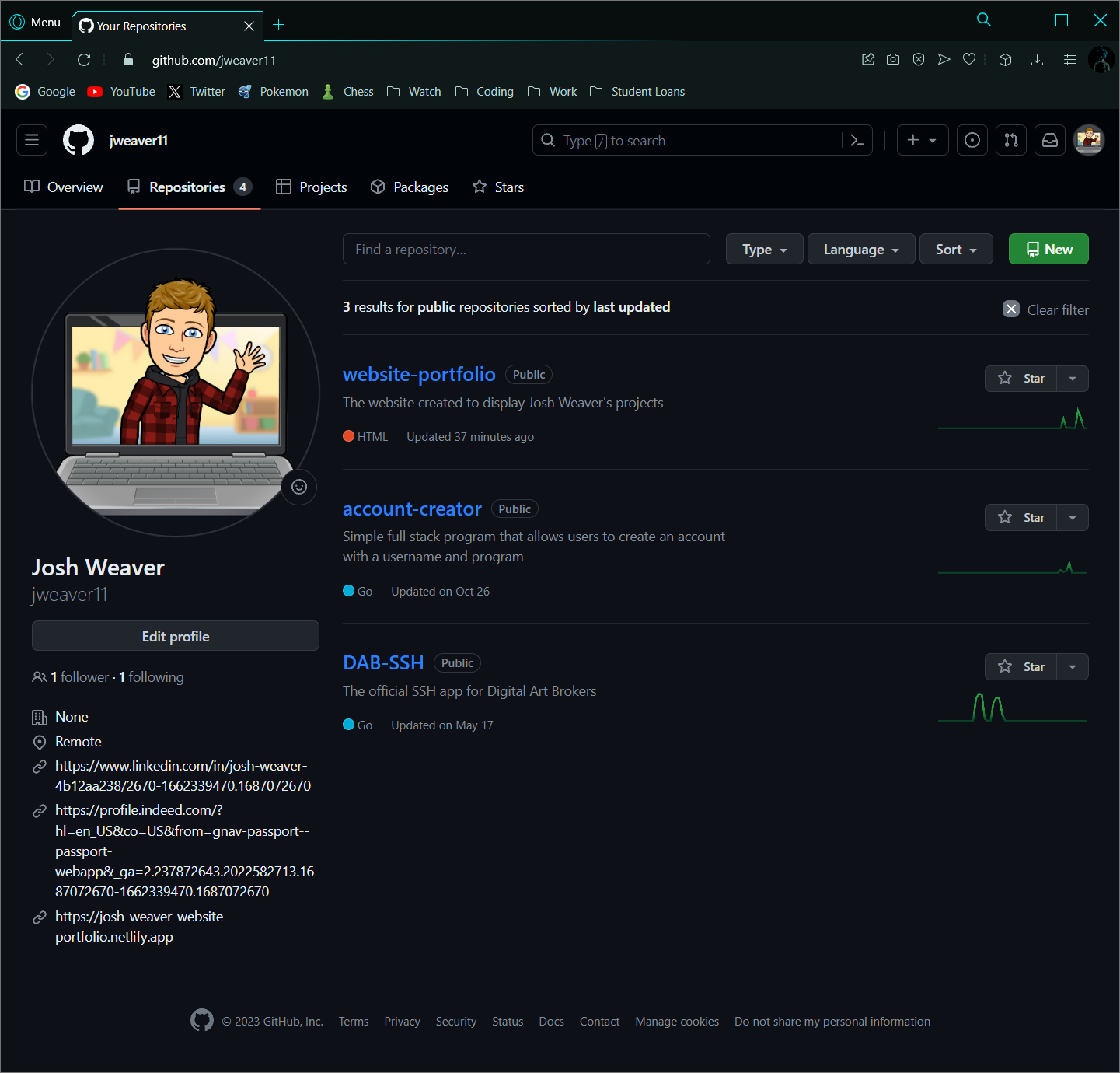This screenshot has height=1073, width=1120.
Task: Expand the Type filter dropdown
Action: pyautogui.click(x=765, y=249)
